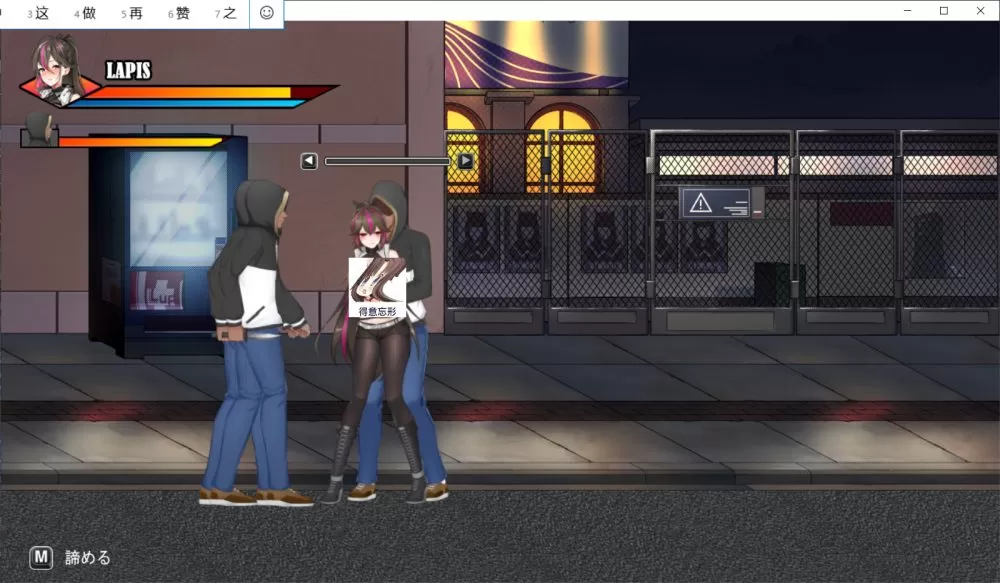Click the struggle gauge bar between the arrows

(x=387, y=160)
